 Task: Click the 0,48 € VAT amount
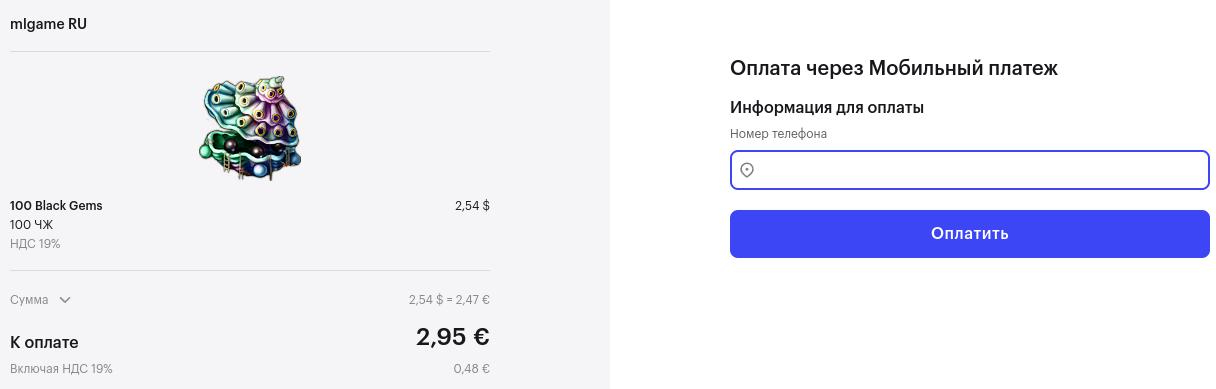coord(471,369)
